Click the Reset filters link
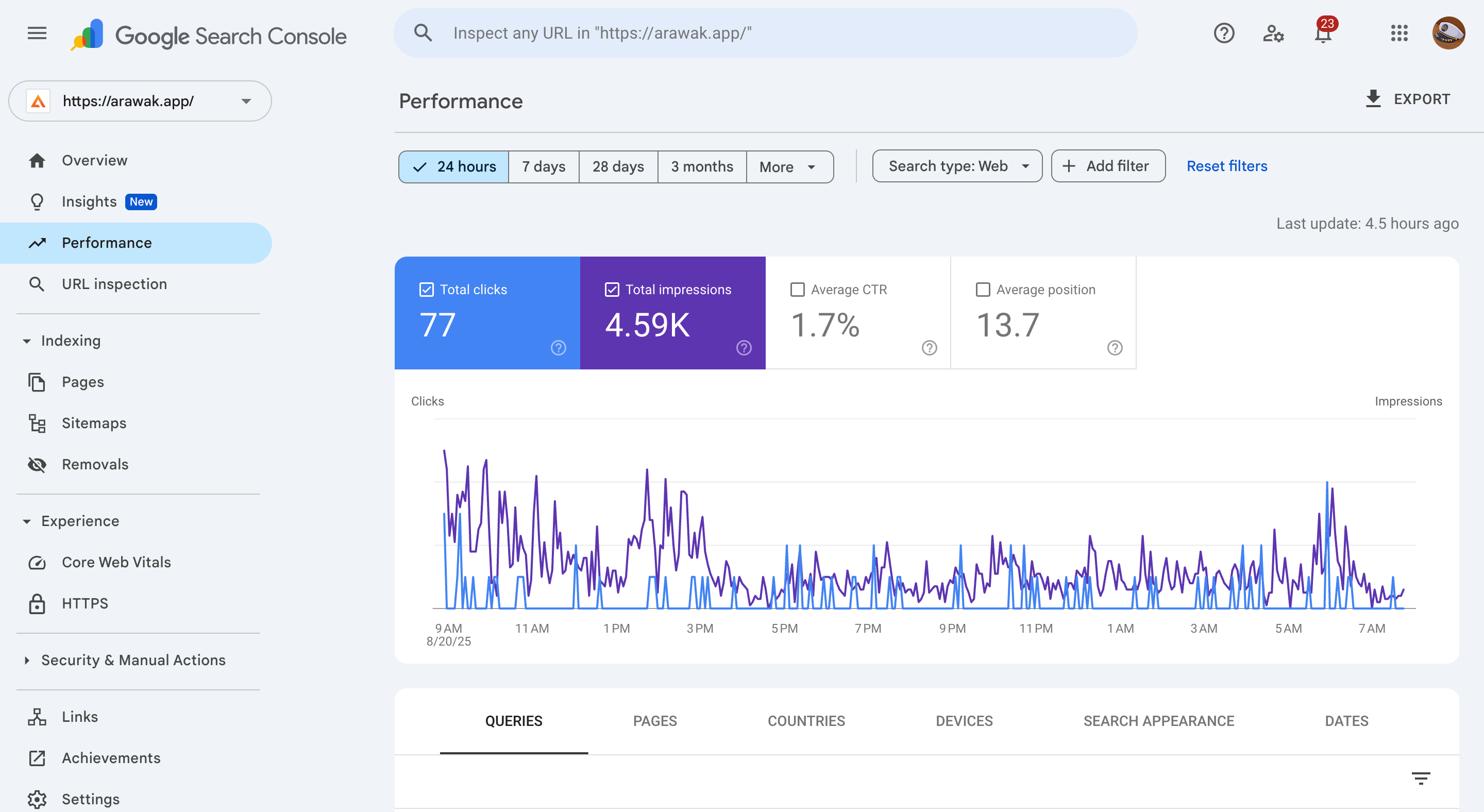The image size is (1484, 812). [x=1226, y=166]
